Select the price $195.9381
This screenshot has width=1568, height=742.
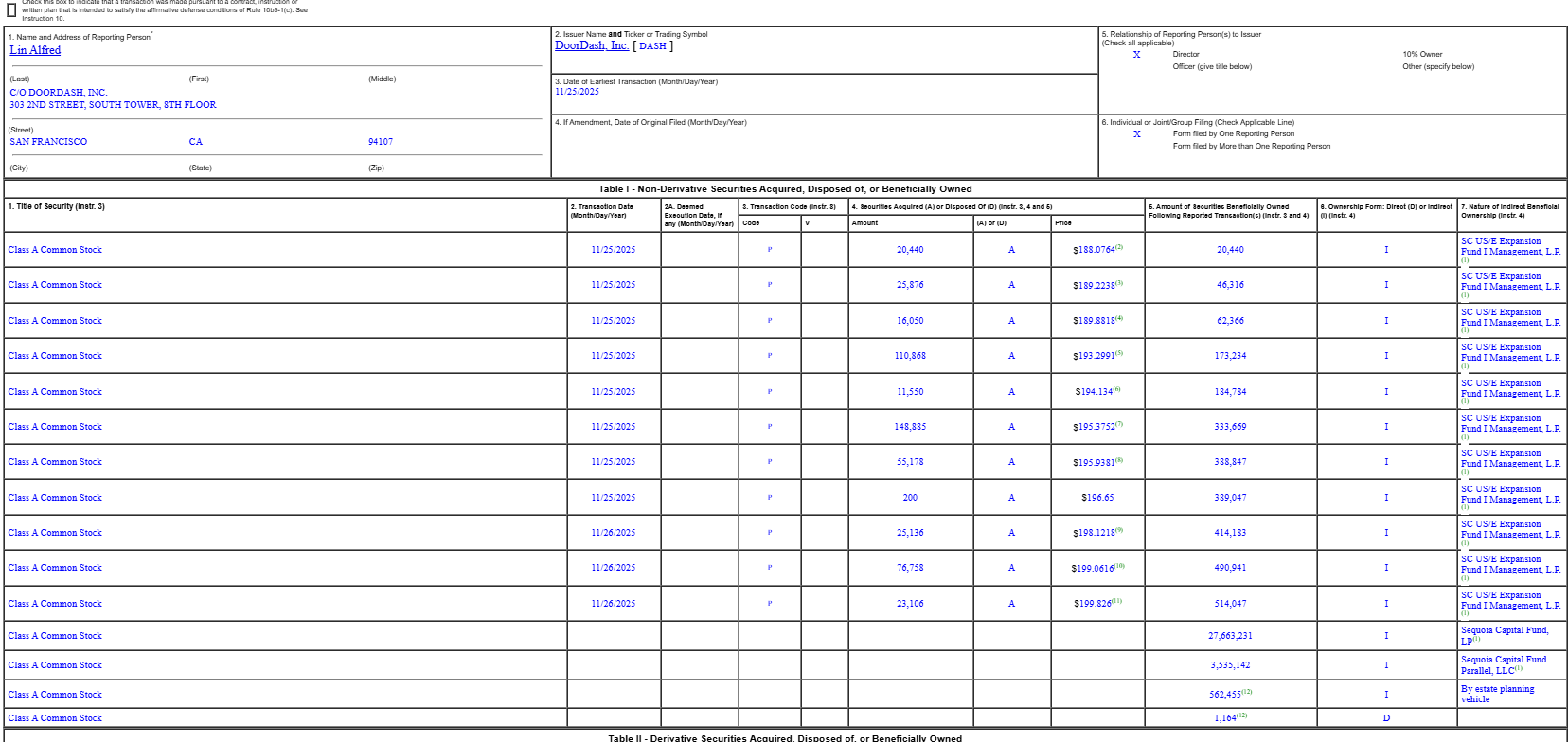click(x=1094, y=462)
